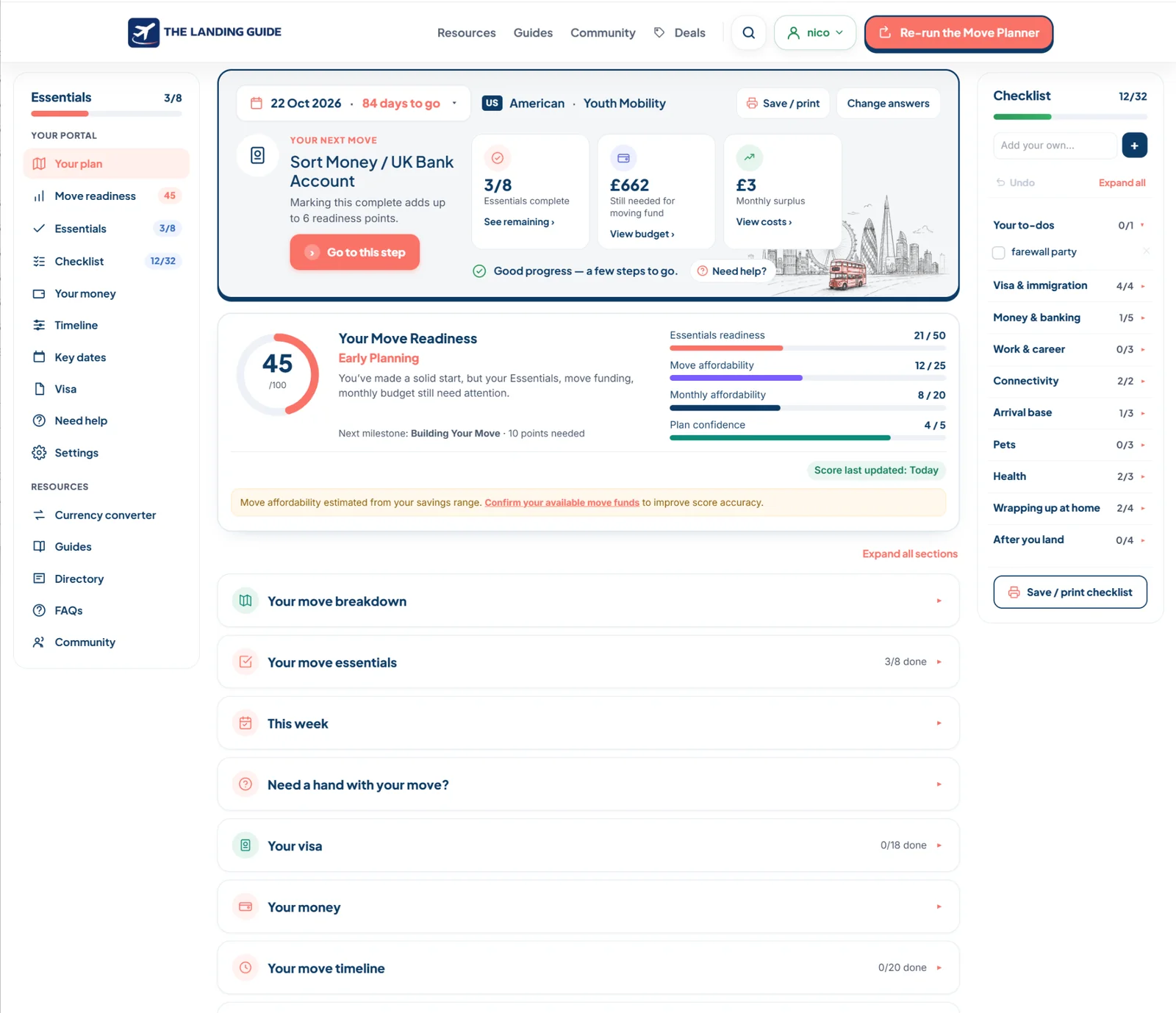Select Essentials in the portal sidebar

pyautogui.click(x=107, y=229)
